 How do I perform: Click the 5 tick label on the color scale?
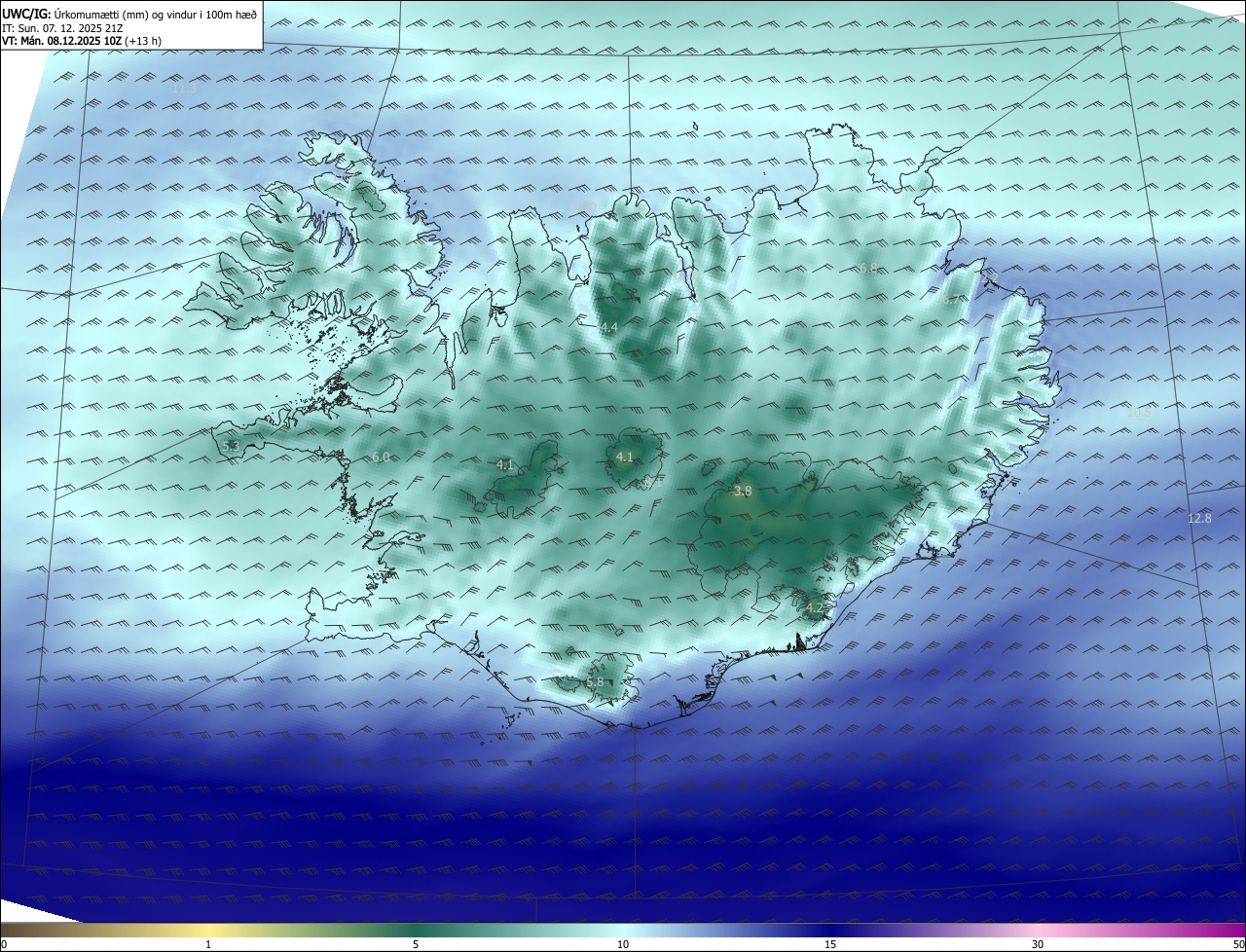pyautogui.click(x=416, y=944)
